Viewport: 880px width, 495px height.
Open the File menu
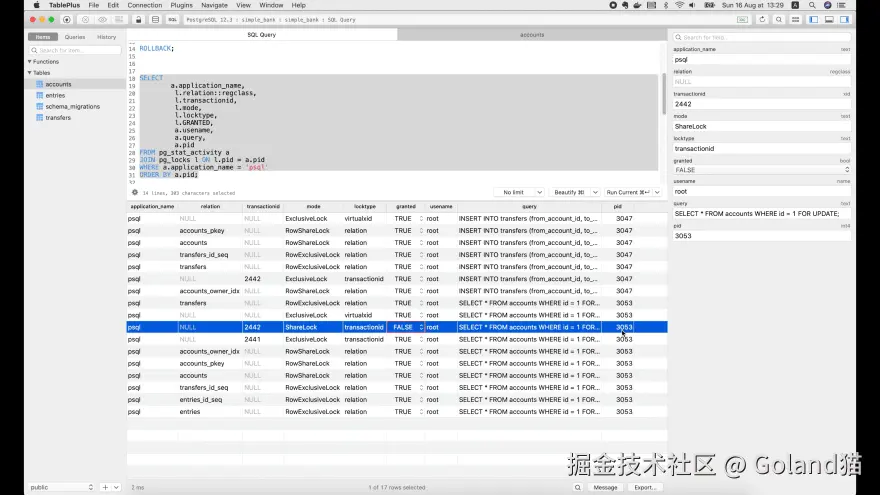pyautogui.click(x=94, y=5)
